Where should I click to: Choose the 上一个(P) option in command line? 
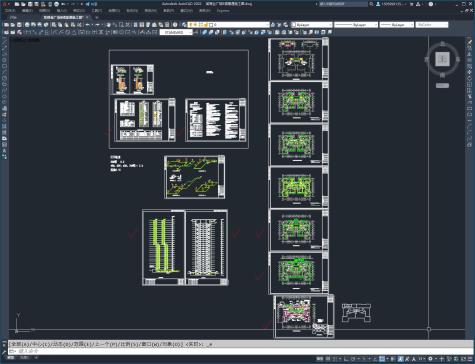(105, 344)
